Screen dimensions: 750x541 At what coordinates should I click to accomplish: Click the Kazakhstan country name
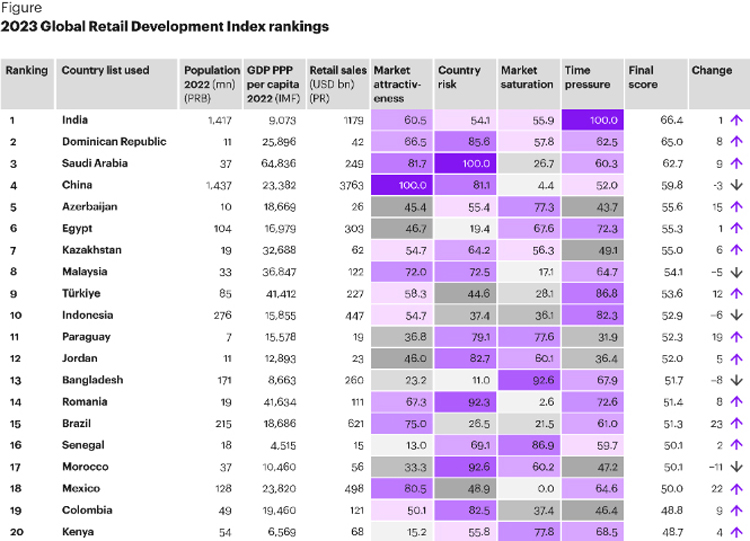96,250
